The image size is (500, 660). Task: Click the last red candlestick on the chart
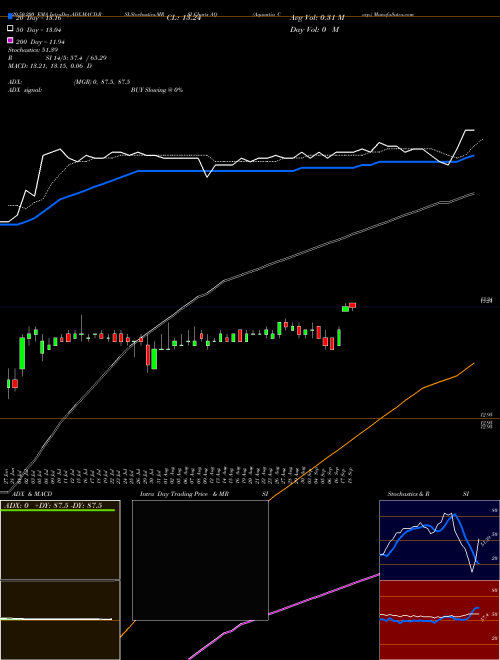pos(352,305)
